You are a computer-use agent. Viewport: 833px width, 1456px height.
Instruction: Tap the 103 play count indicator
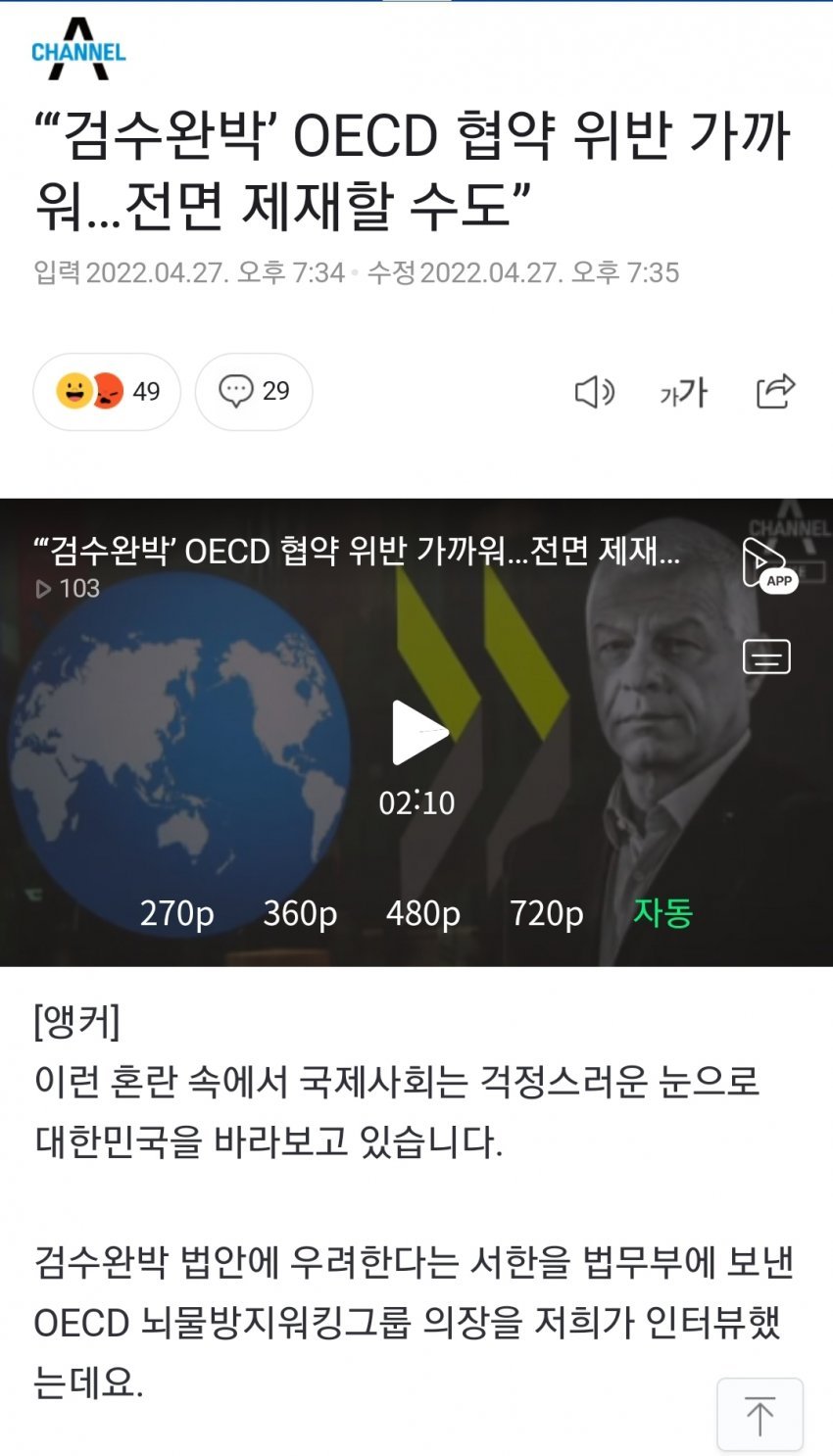tap(68, 588)
